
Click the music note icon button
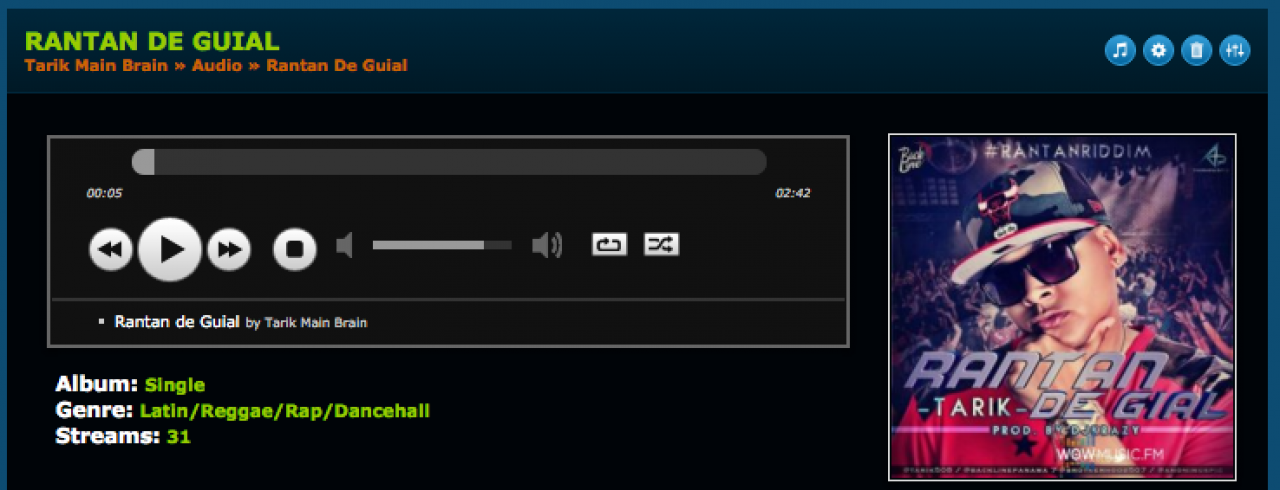pos(1120,50)
